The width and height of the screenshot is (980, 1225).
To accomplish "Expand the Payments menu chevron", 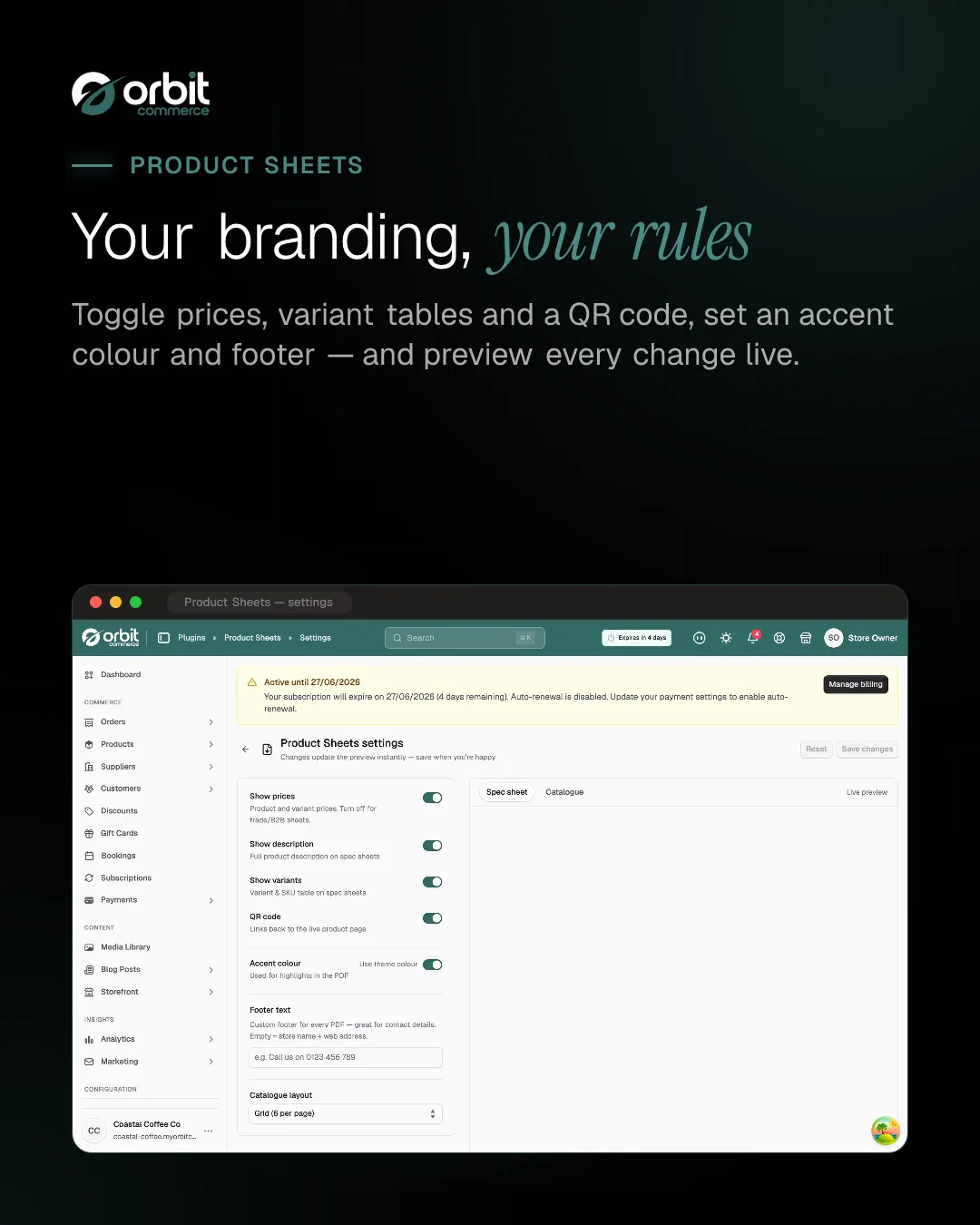I will point(211,900).
